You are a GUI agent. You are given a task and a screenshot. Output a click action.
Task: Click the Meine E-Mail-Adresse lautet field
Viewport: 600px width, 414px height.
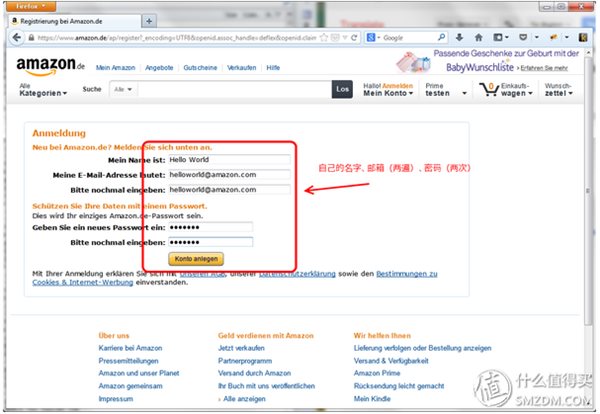229,174
